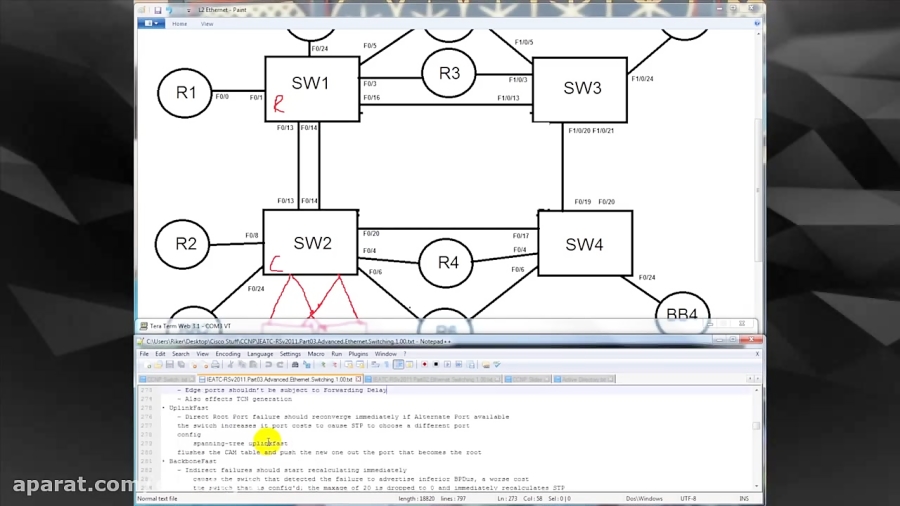Screen dimensions: 900x506
Task: Switch to the Active Directory.txt tab
Action: 584,379
